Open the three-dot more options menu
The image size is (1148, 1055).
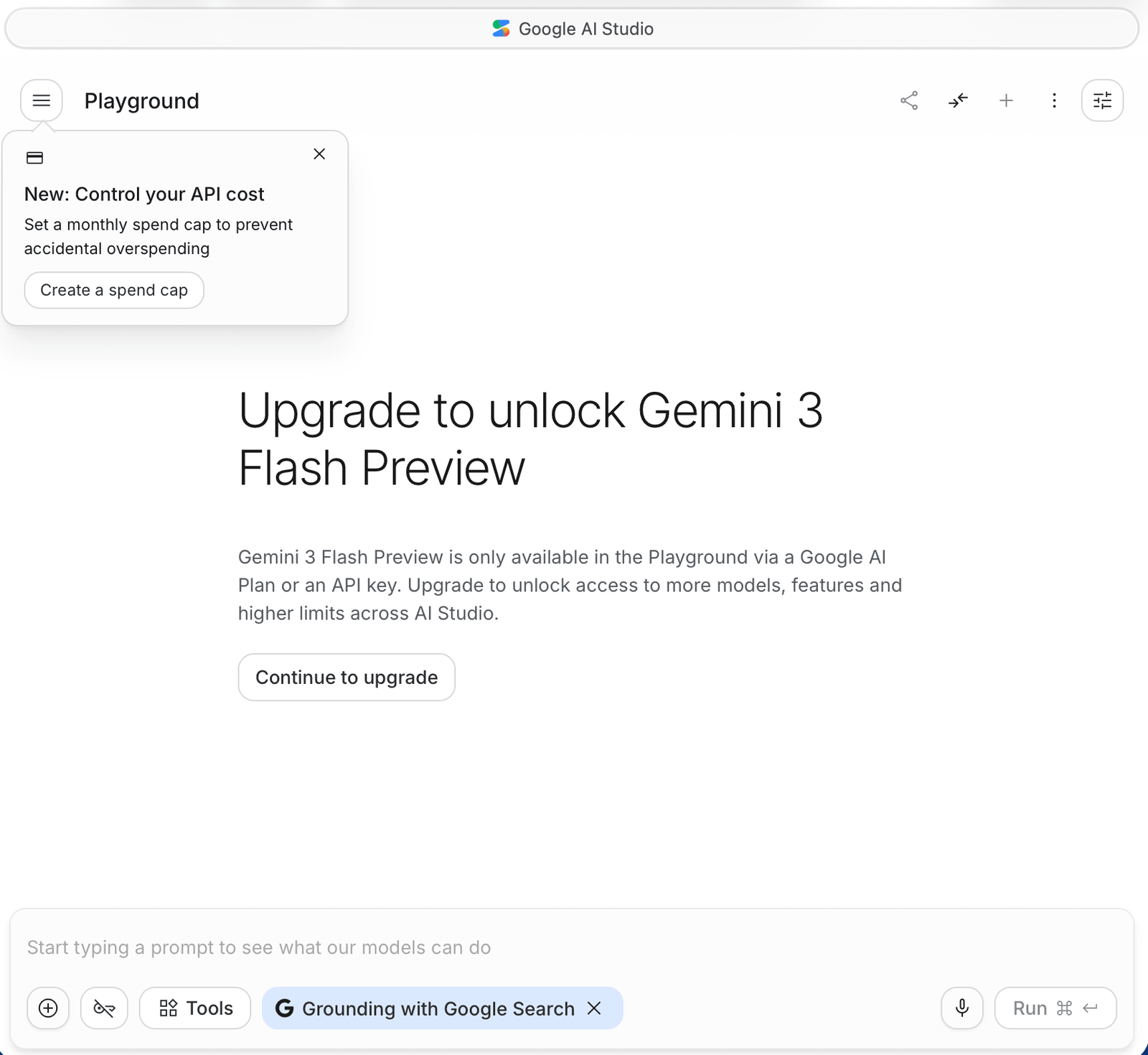pyautogui.click(x=1054, y=100)
